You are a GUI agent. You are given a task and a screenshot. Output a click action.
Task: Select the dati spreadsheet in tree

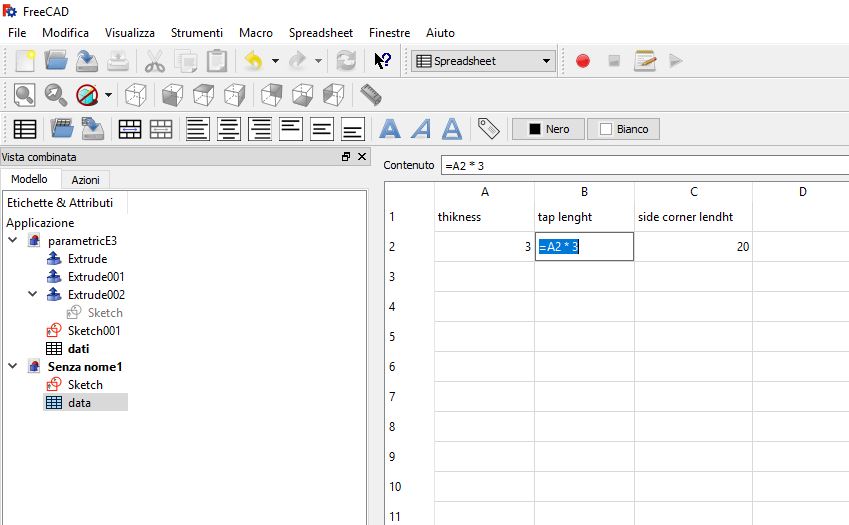78,349
